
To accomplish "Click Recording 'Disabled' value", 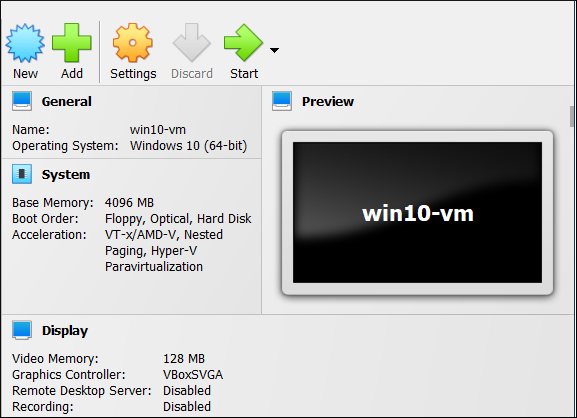I will pyautogui.click(x=187, y=407).
